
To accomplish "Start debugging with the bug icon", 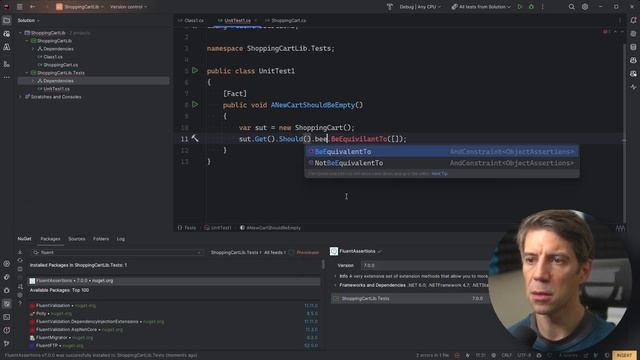I will [x=531, y=7].
